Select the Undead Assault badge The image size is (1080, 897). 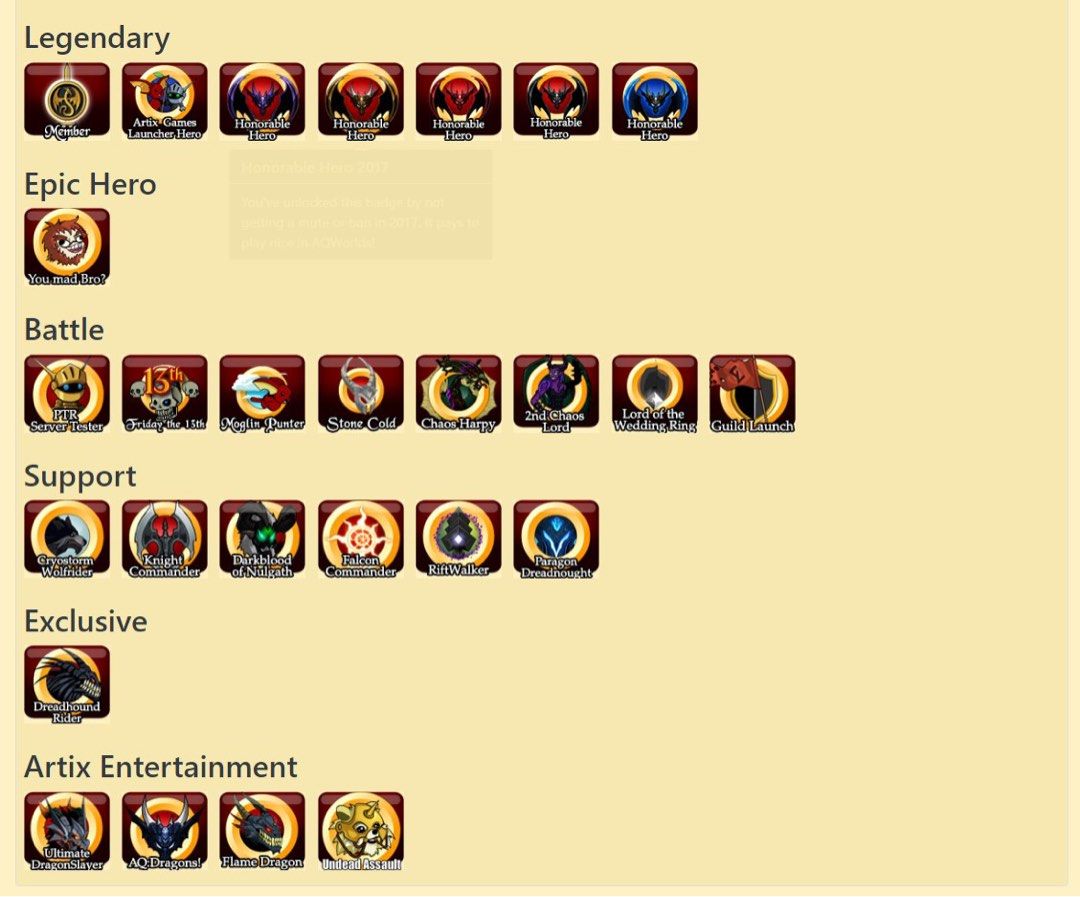click(361, 831)
